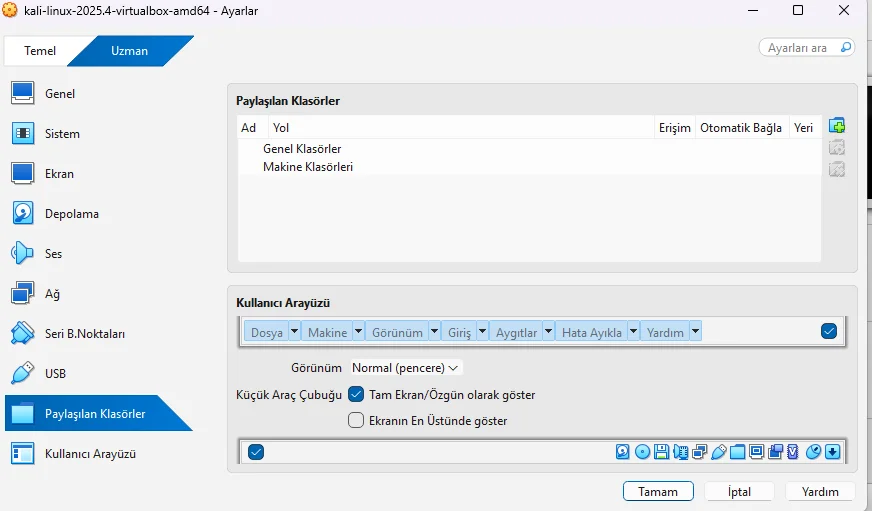Expand the arrow next to Aygıtlar
Image resolution: width=872 pixels, height=511 pixels.
[548, 332]
